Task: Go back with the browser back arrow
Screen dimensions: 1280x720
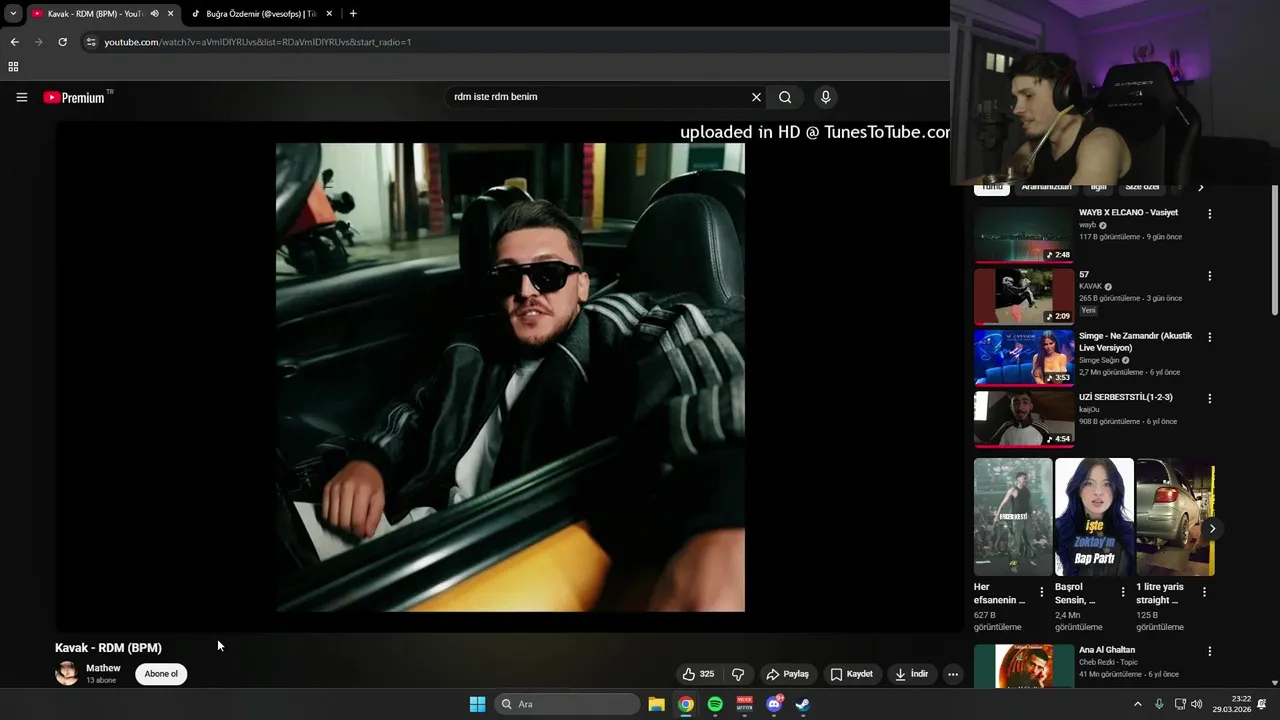Action: [14, 42]
